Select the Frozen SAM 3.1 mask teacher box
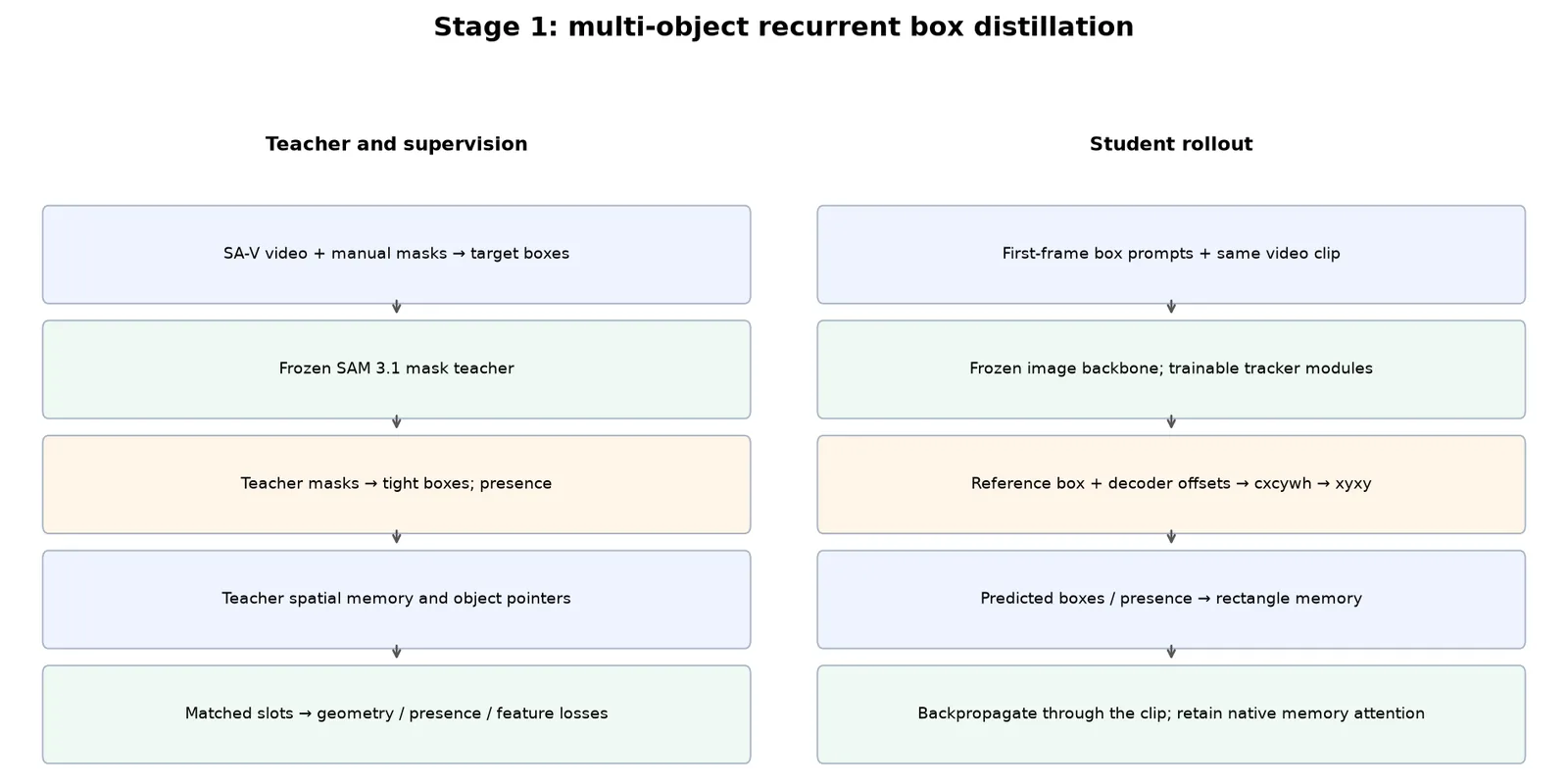The width and height of the screenshot is (1568, 784). tap(396, 369)
